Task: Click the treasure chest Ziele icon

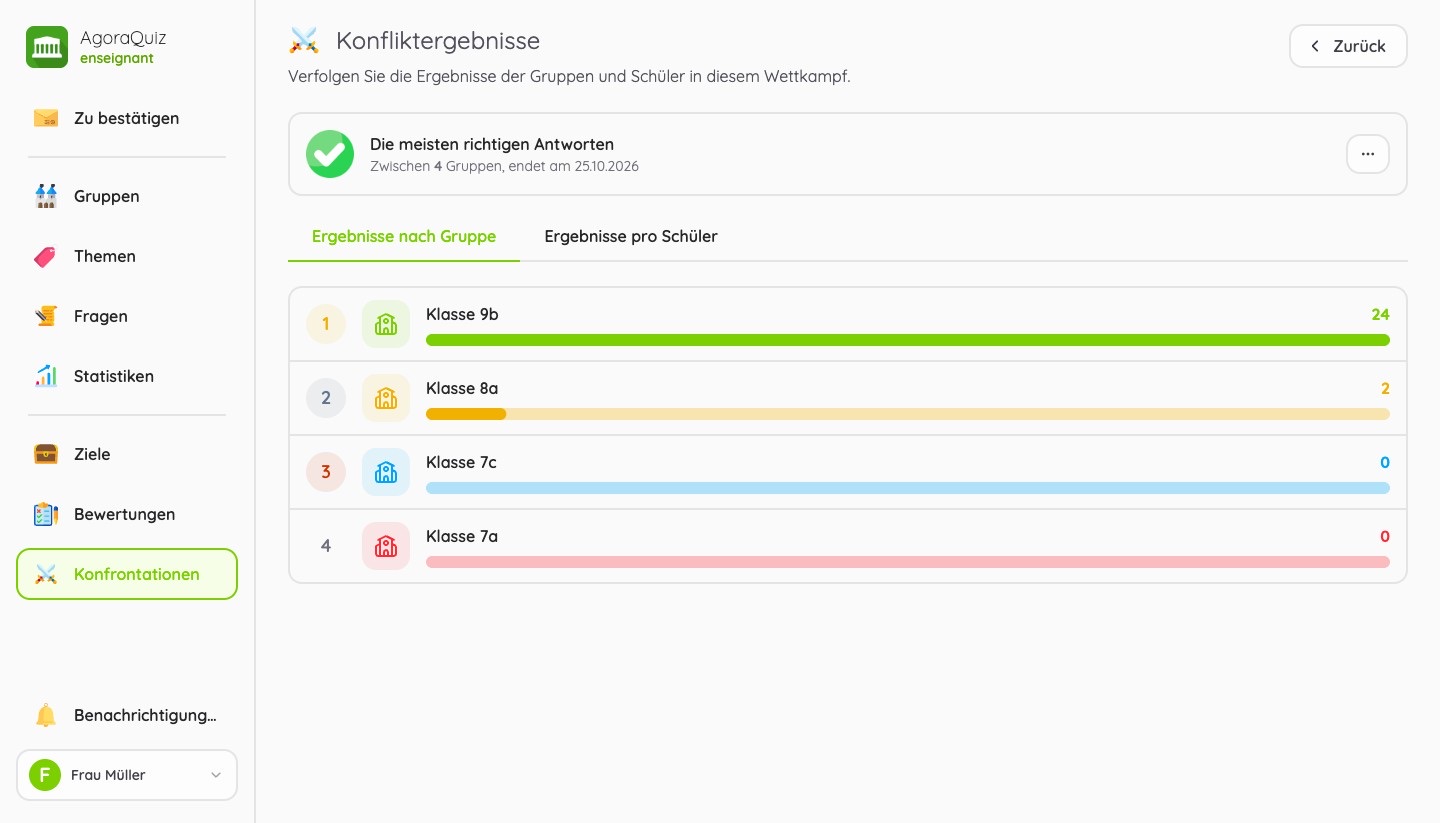Action: point(46,454)
